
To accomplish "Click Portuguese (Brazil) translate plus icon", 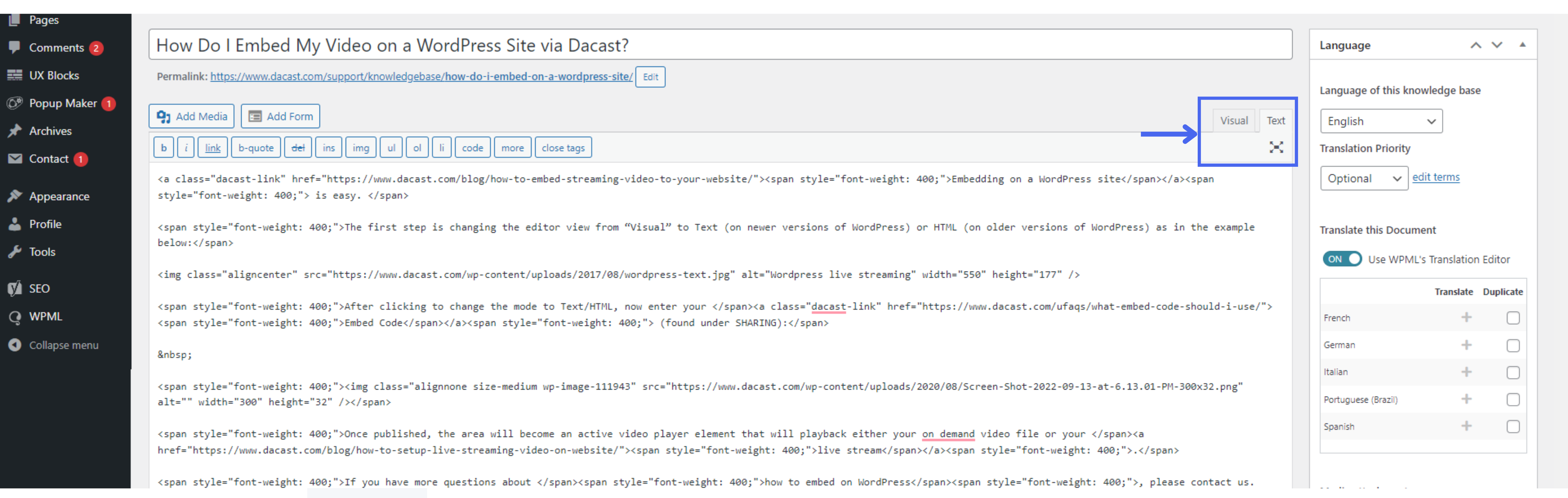I will click(1466, 399).
